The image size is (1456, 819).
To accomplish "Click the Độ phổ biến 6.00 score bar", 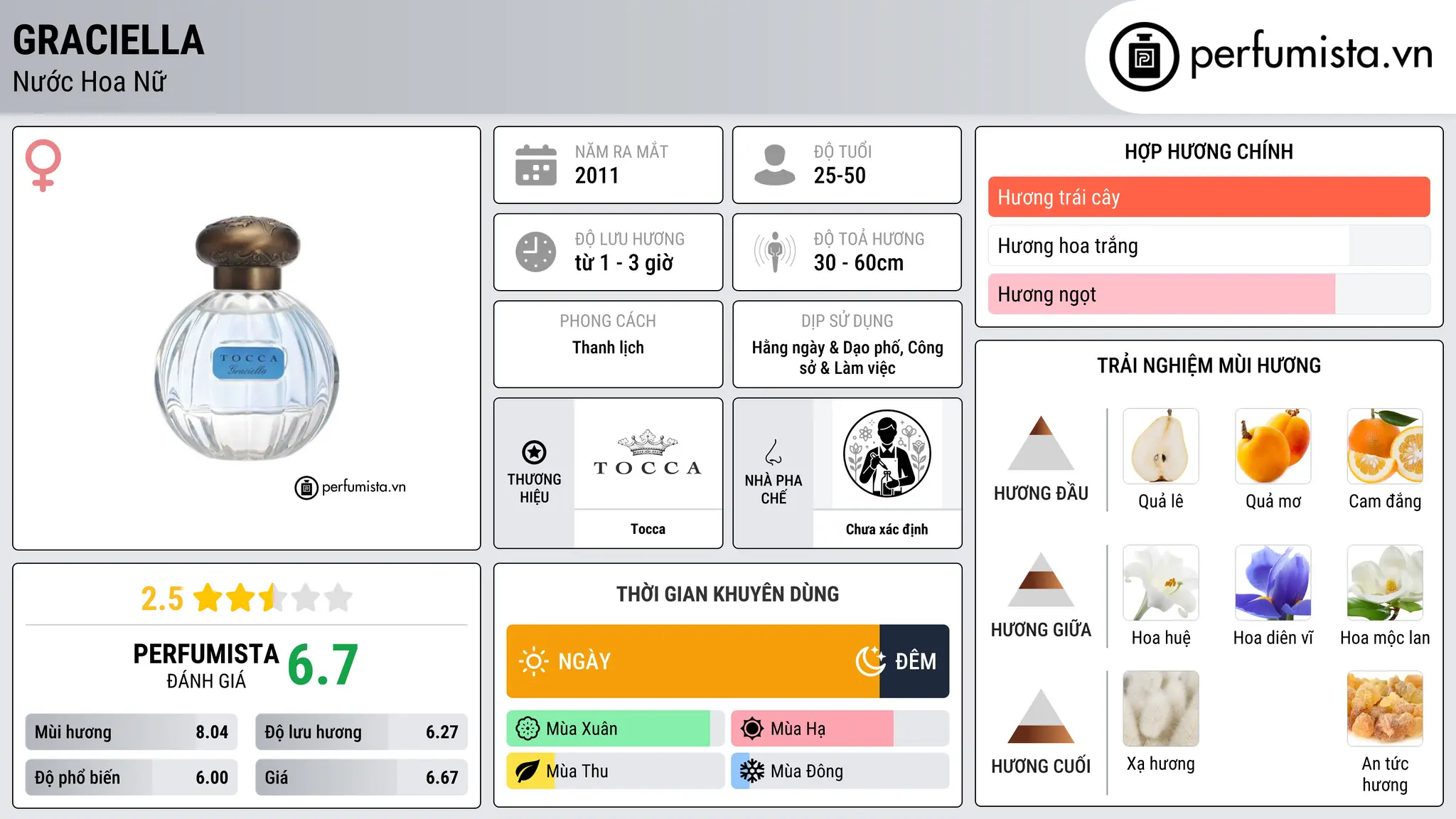I will coord(132,777).
